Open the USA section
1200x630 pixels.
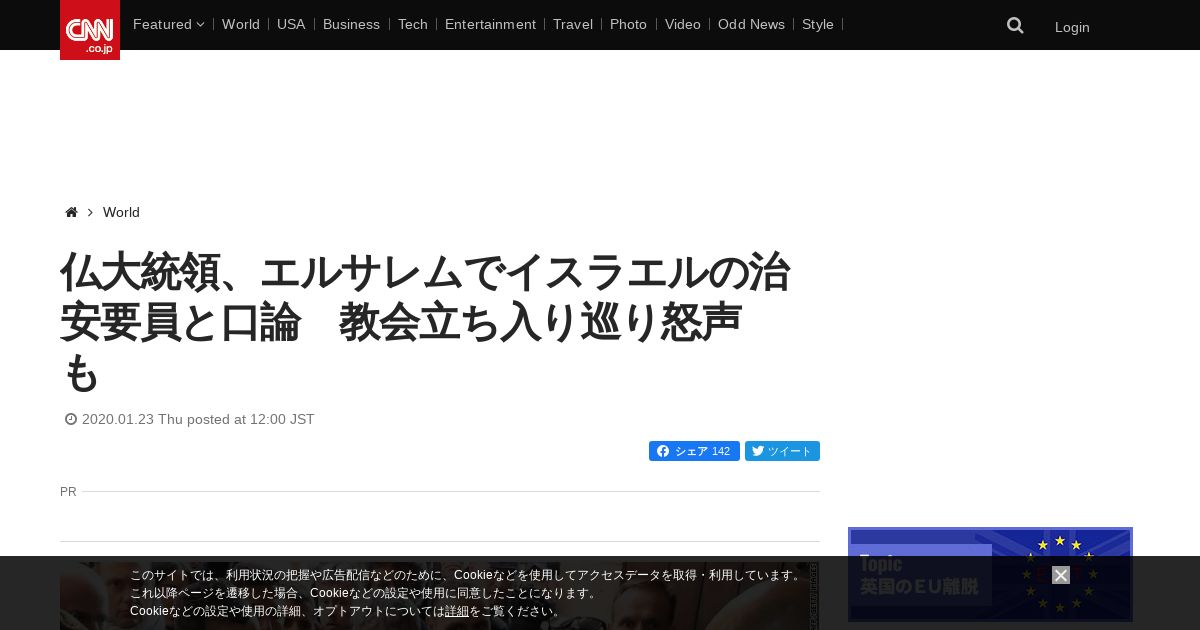291,24
